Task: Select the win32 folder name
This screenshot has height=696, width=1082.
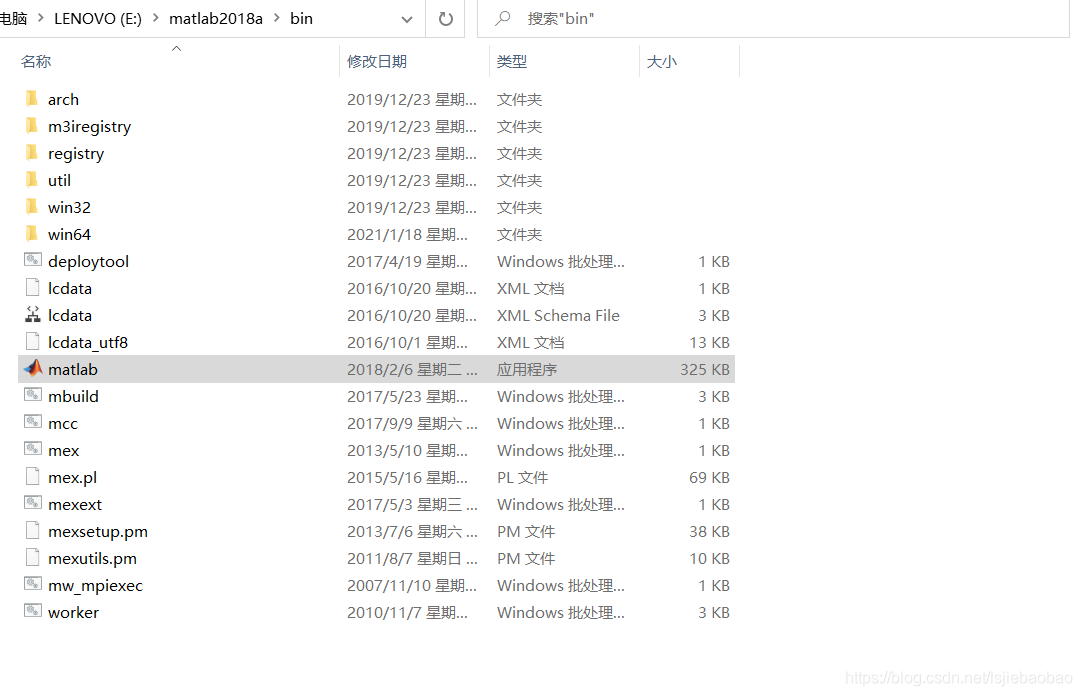Action: (69, 207)
